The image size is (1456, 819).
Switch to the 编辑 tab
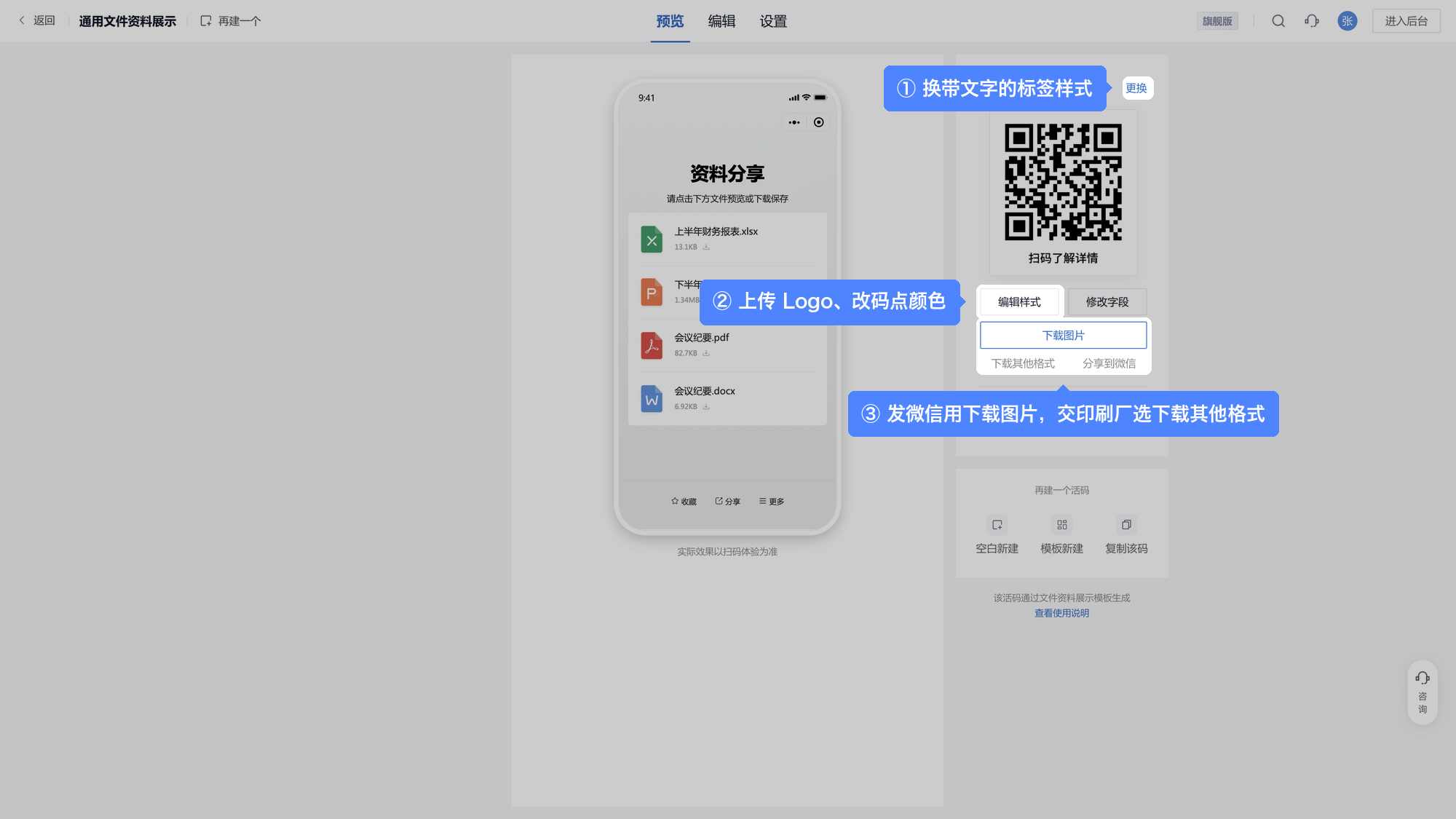point(721,21)
